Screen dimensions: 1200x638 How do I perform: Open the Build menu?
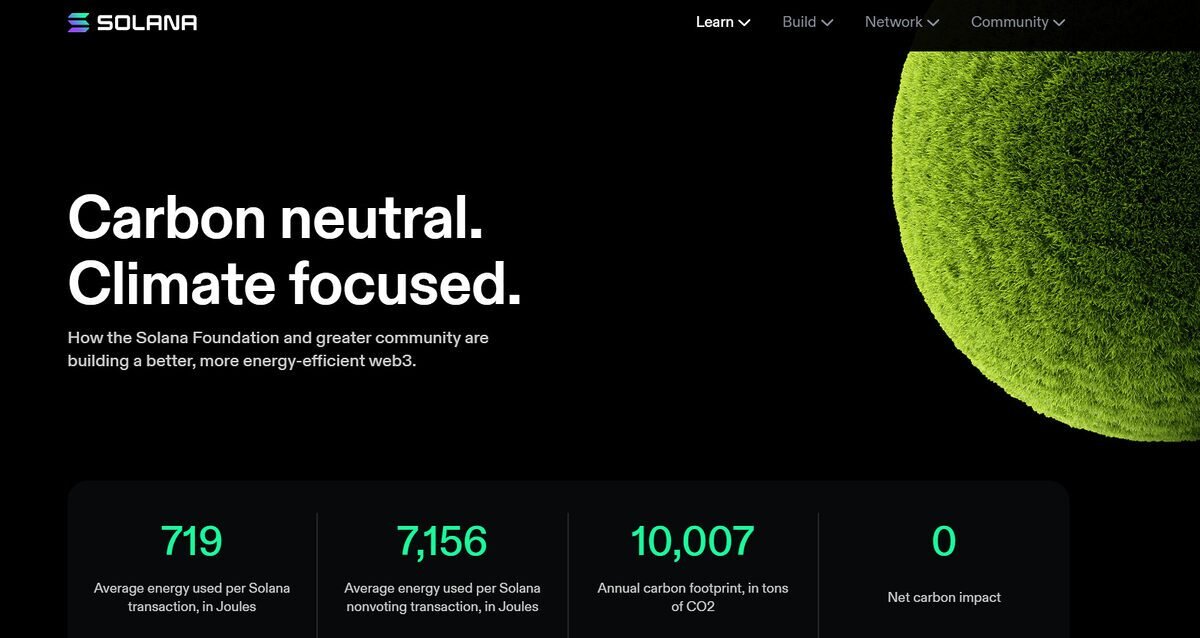point(808,22)
